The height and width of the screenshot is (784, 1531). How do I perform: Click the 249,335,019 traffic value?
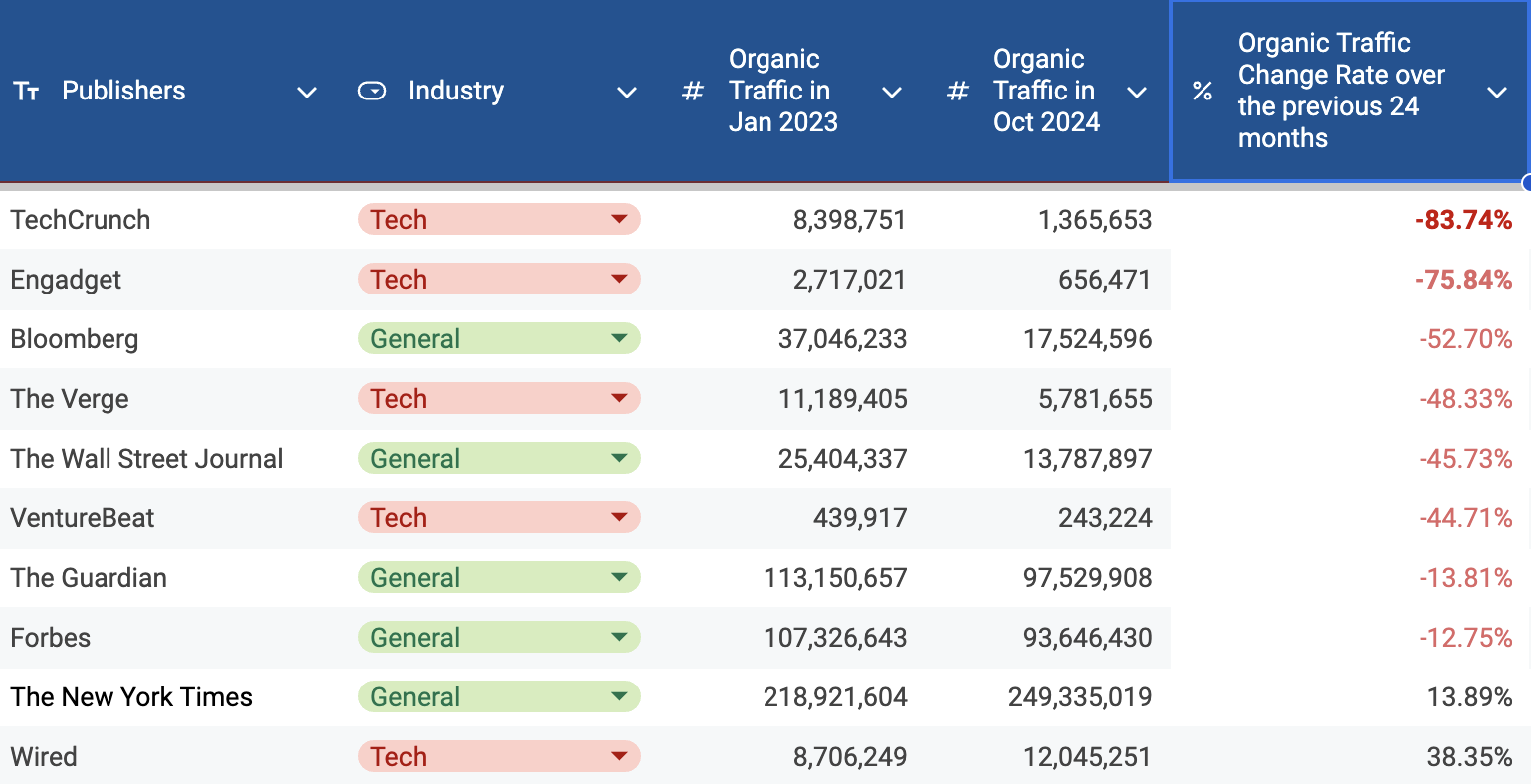coord(1080,697)
